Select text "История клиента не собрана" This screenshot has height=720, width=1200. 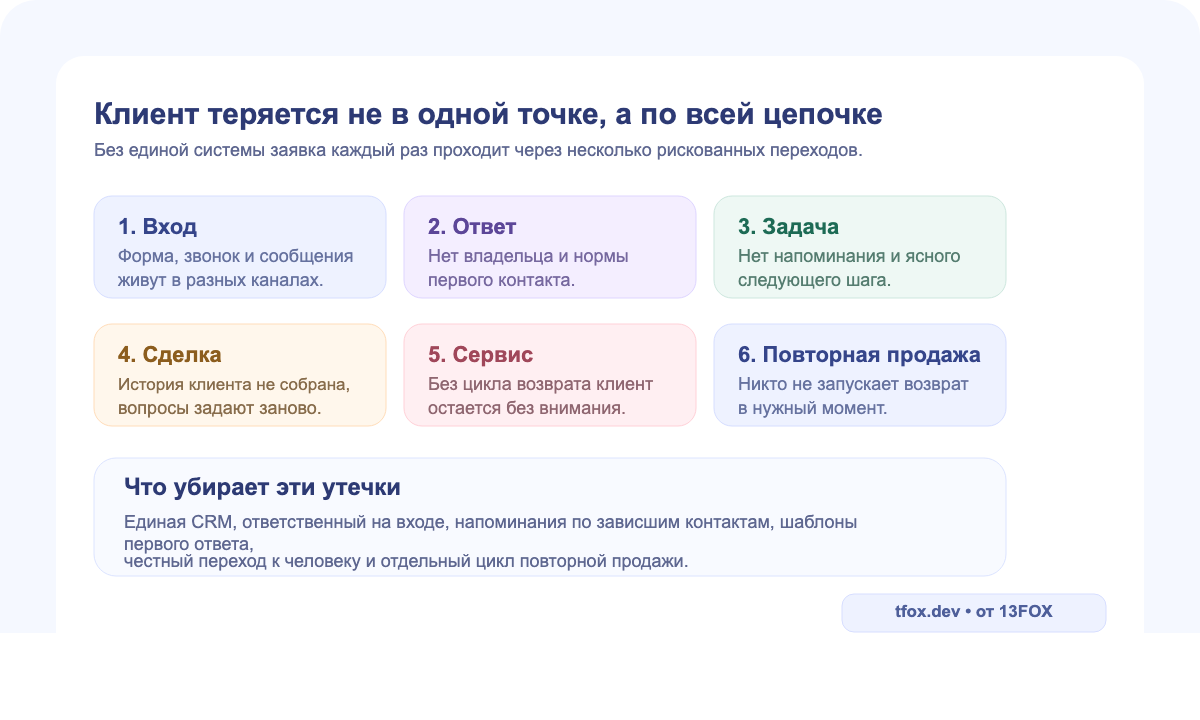(x=233, y=383)
